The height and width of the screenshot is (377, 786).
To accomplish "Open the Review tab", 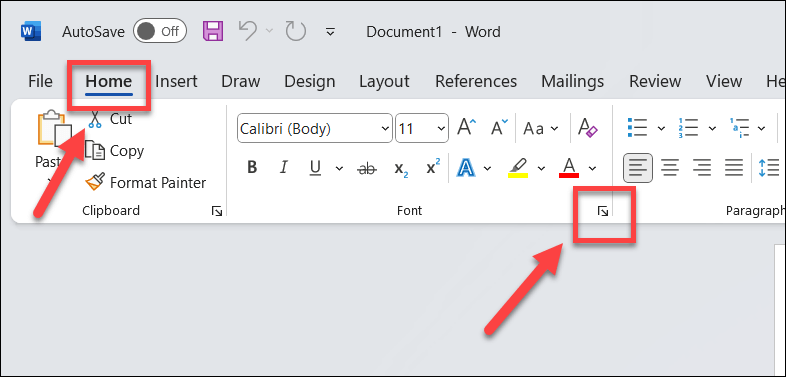I will [x=655, y=81].
